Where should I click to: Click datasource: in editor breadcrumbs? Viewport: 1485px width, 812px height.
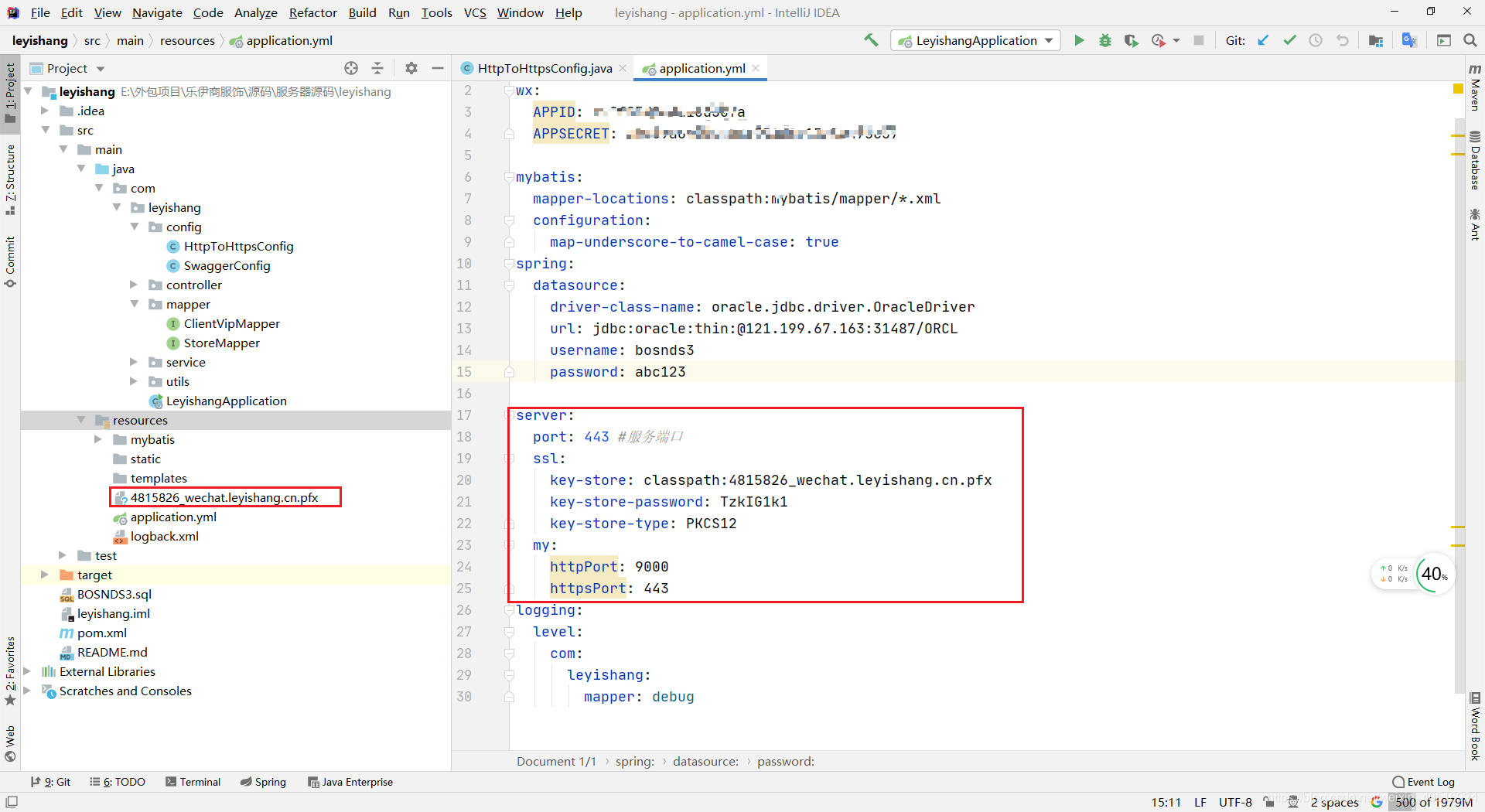(705, 761)
